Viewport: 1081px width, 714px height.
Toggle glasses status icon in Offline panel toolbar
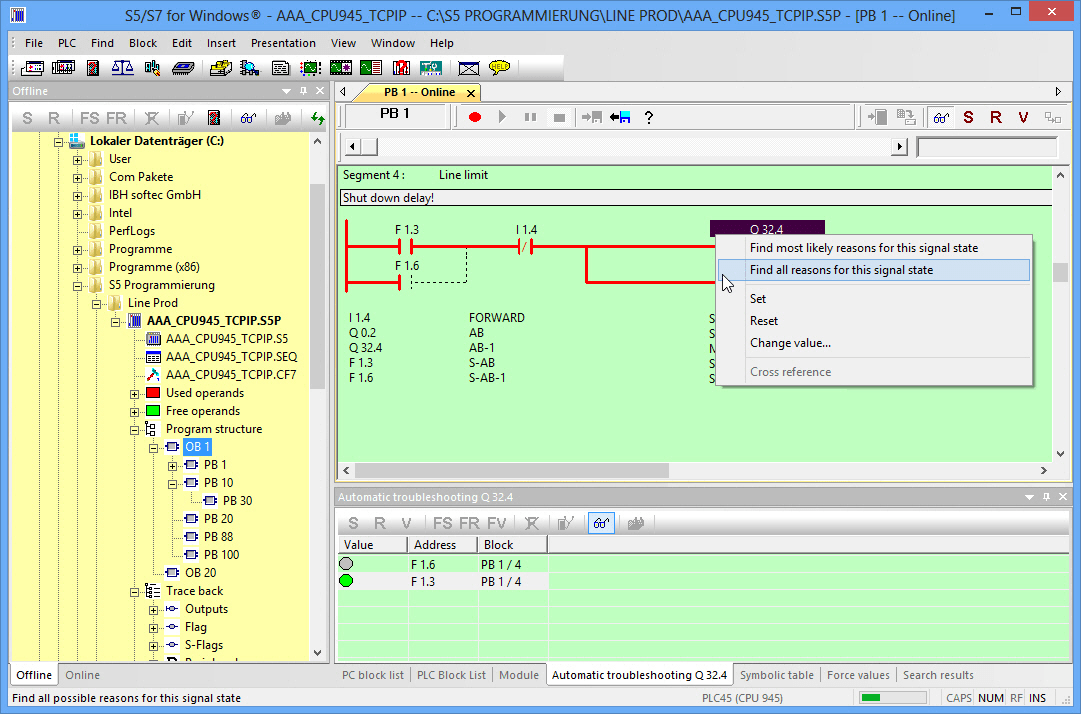click(248, 119)
